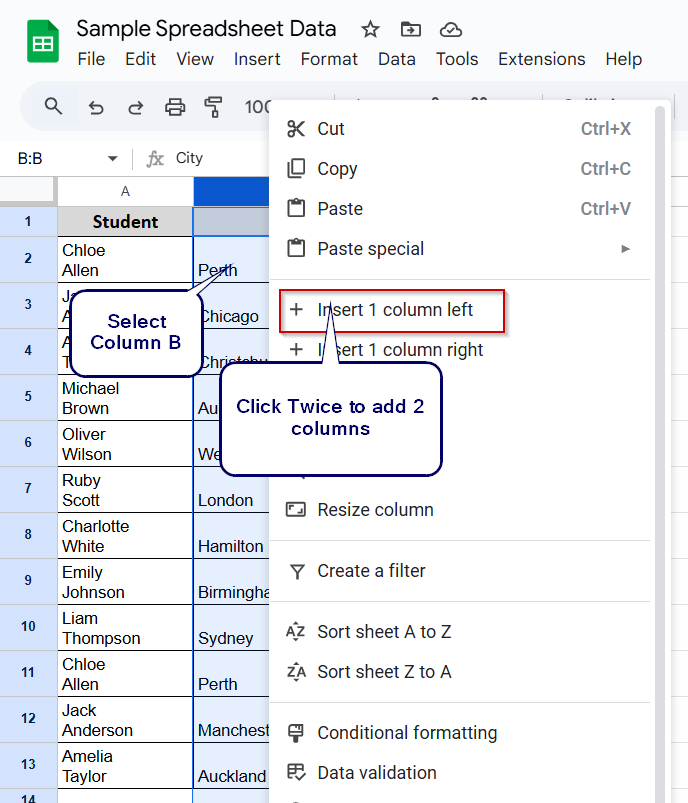The width and height of the screenshot is (688, 803).
Task: Click the filter funnel icon
Action: [x=297, y=572]
